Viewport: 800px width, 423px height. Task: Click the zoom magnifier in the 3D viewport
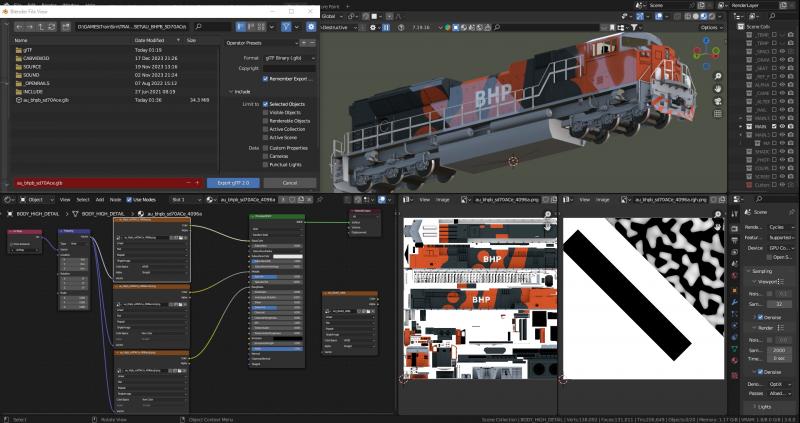(x=718, y=77)
